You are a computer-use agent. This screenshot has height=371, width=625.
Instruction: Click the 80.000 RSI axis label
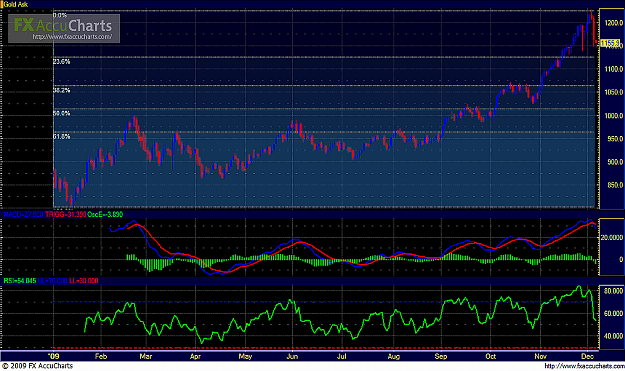(613, 291)
